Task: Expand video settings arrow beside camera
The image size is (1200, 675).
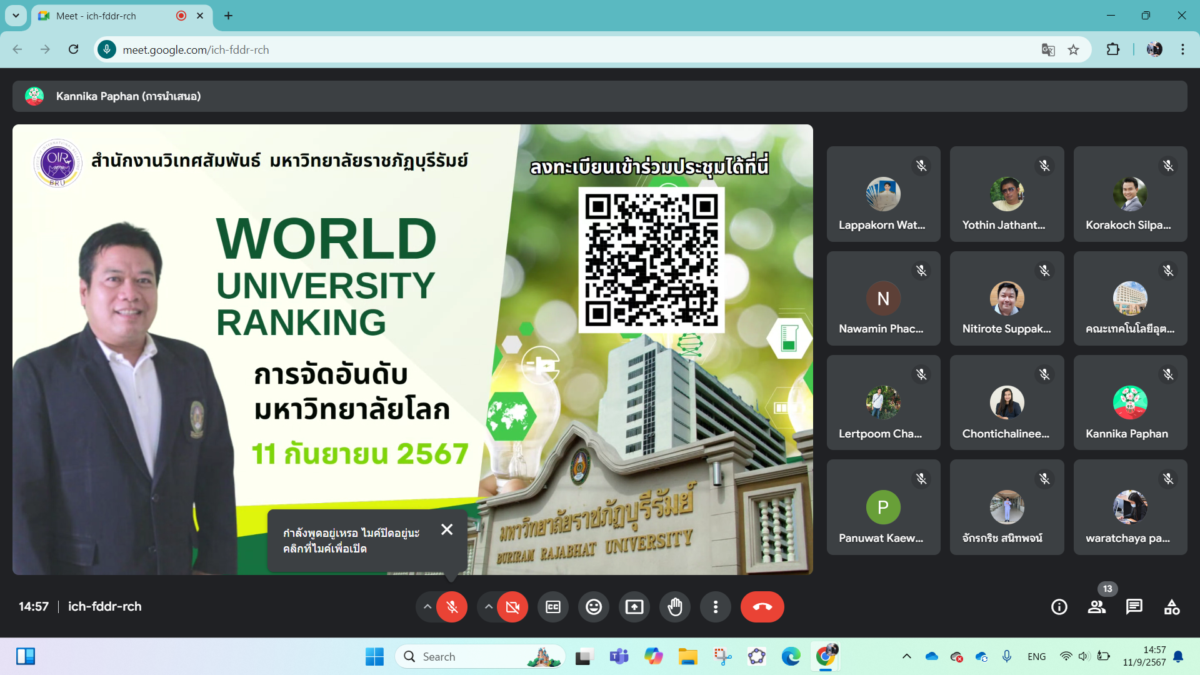Action: point(488,606)
